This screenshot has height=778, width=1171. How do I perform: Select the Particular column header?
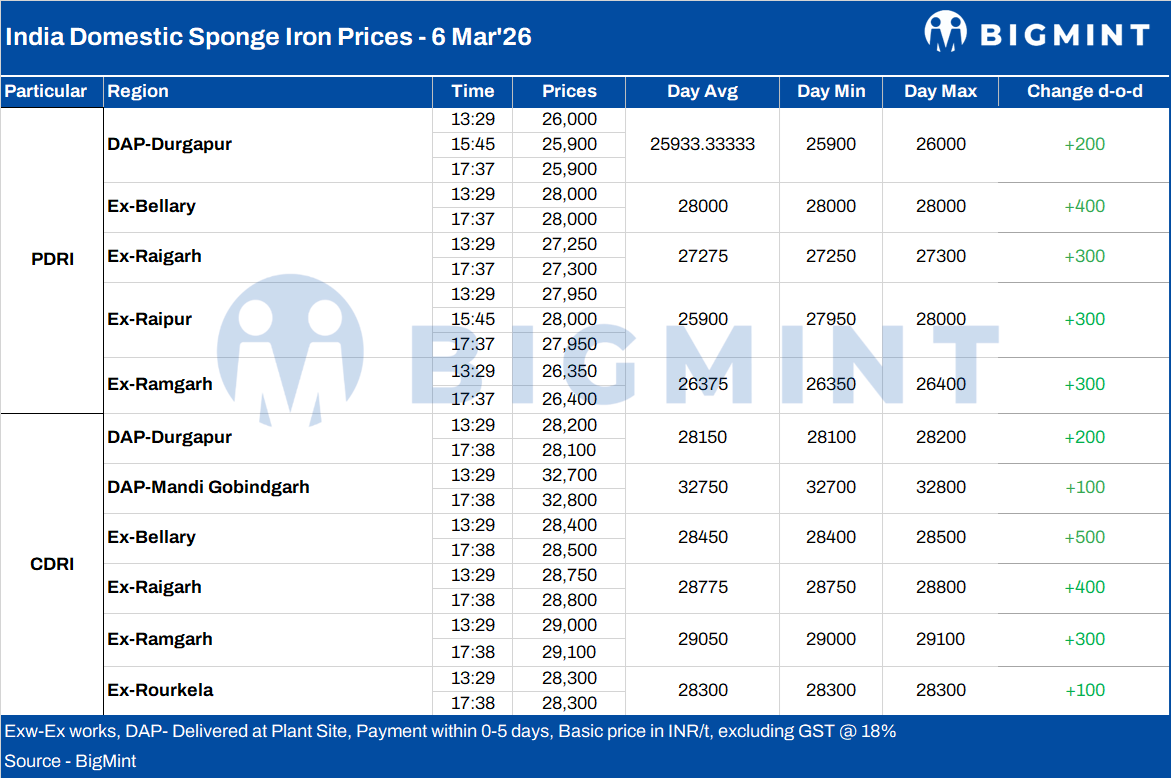pos(45,91)
